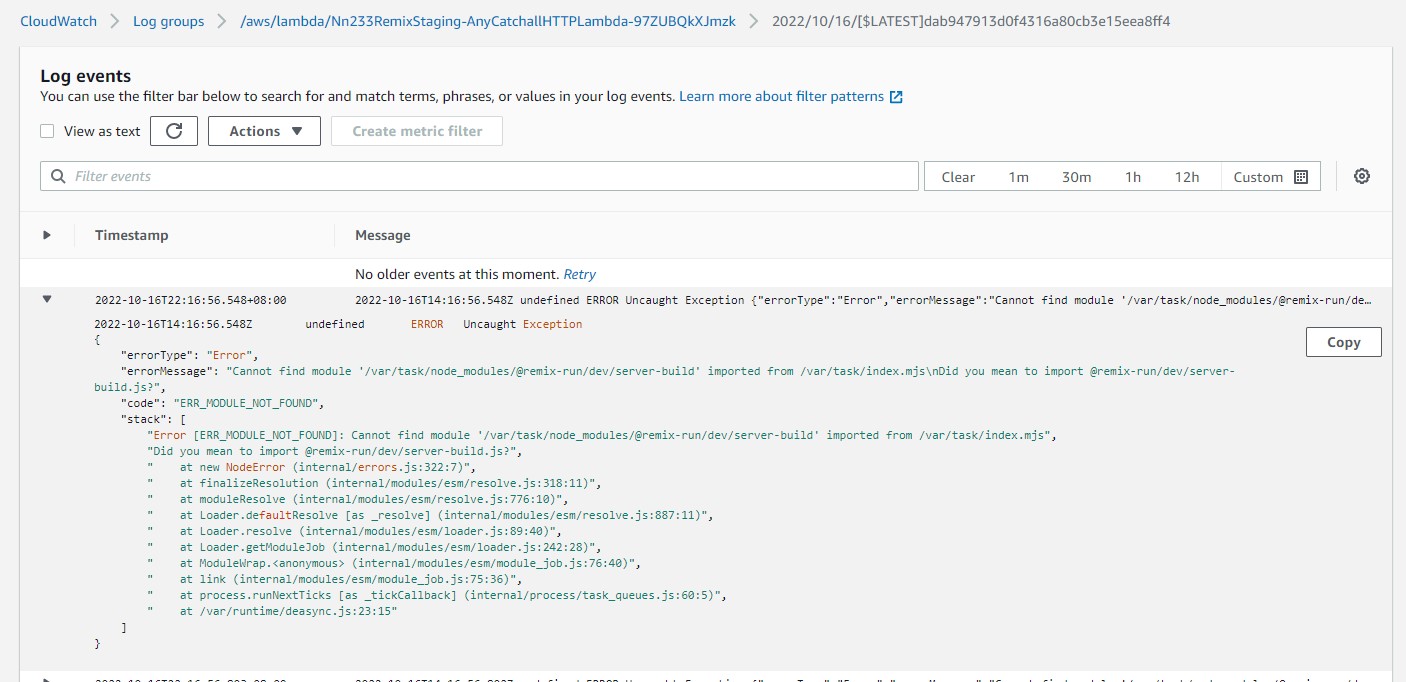Viewport: 1406px width, 682px height.
Task: Click the search magnifier in the filter bar
Action: click(x=57, y=175)
